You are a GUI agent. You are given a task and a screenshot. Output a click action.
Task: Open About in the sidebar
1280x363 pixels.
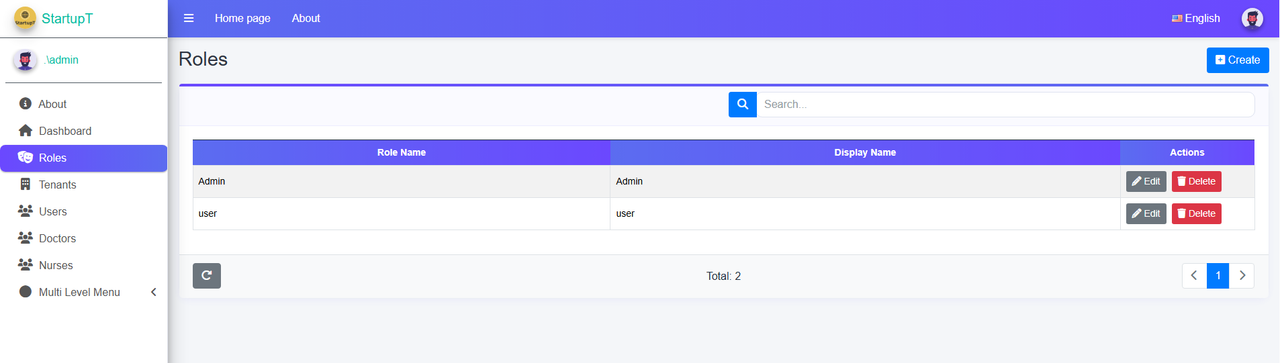pyautogui.click(x=84, y=104)
